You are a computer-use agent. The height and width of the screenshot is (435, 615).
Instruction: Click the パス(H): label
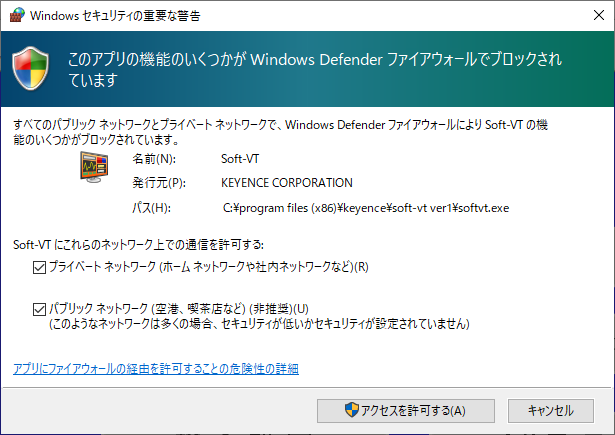[151, 208]
